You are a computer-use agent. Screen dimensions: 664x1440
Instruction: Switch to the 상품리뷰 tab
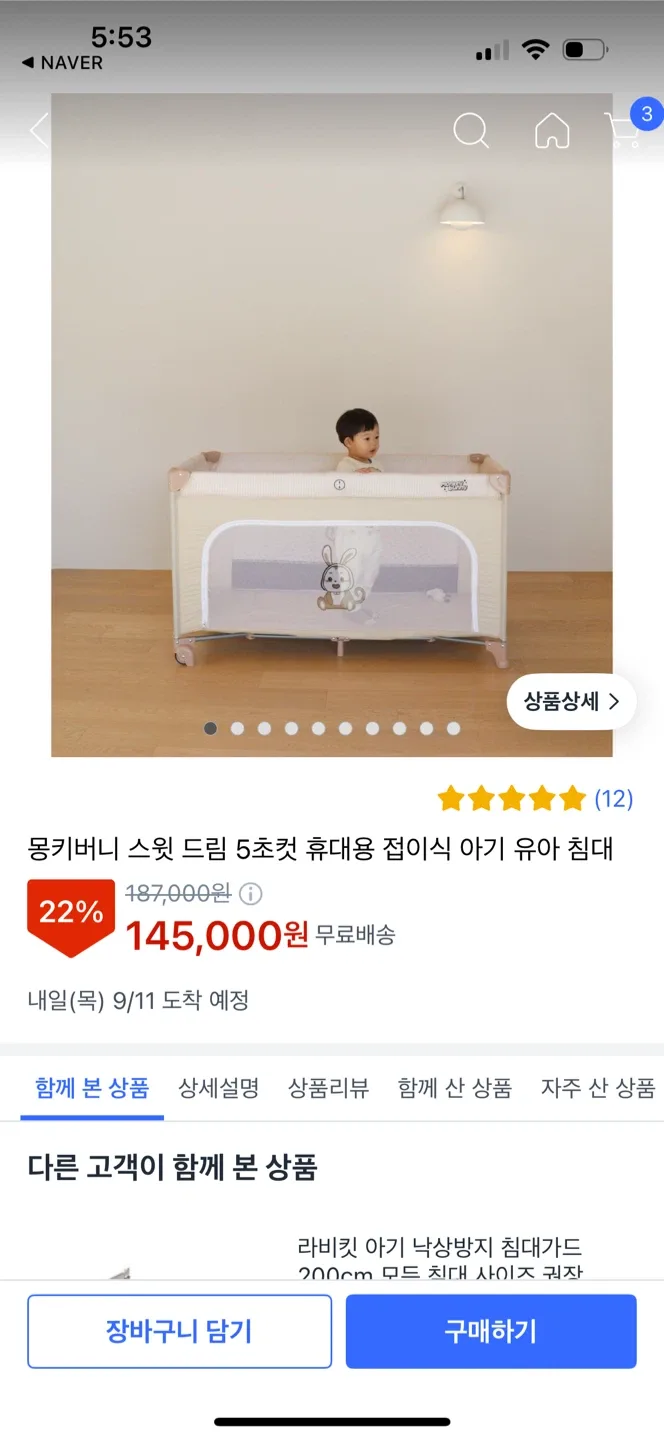[328, 1088]
